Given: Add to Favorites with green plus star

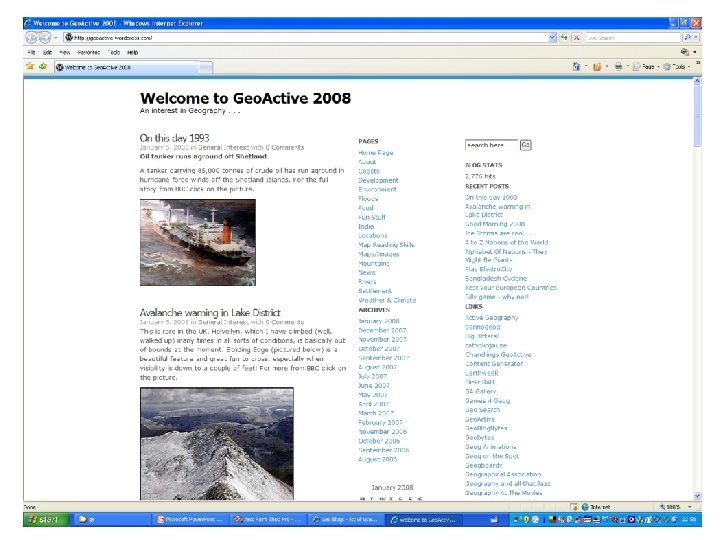Looking at the screenshot, I should point(43,67).
